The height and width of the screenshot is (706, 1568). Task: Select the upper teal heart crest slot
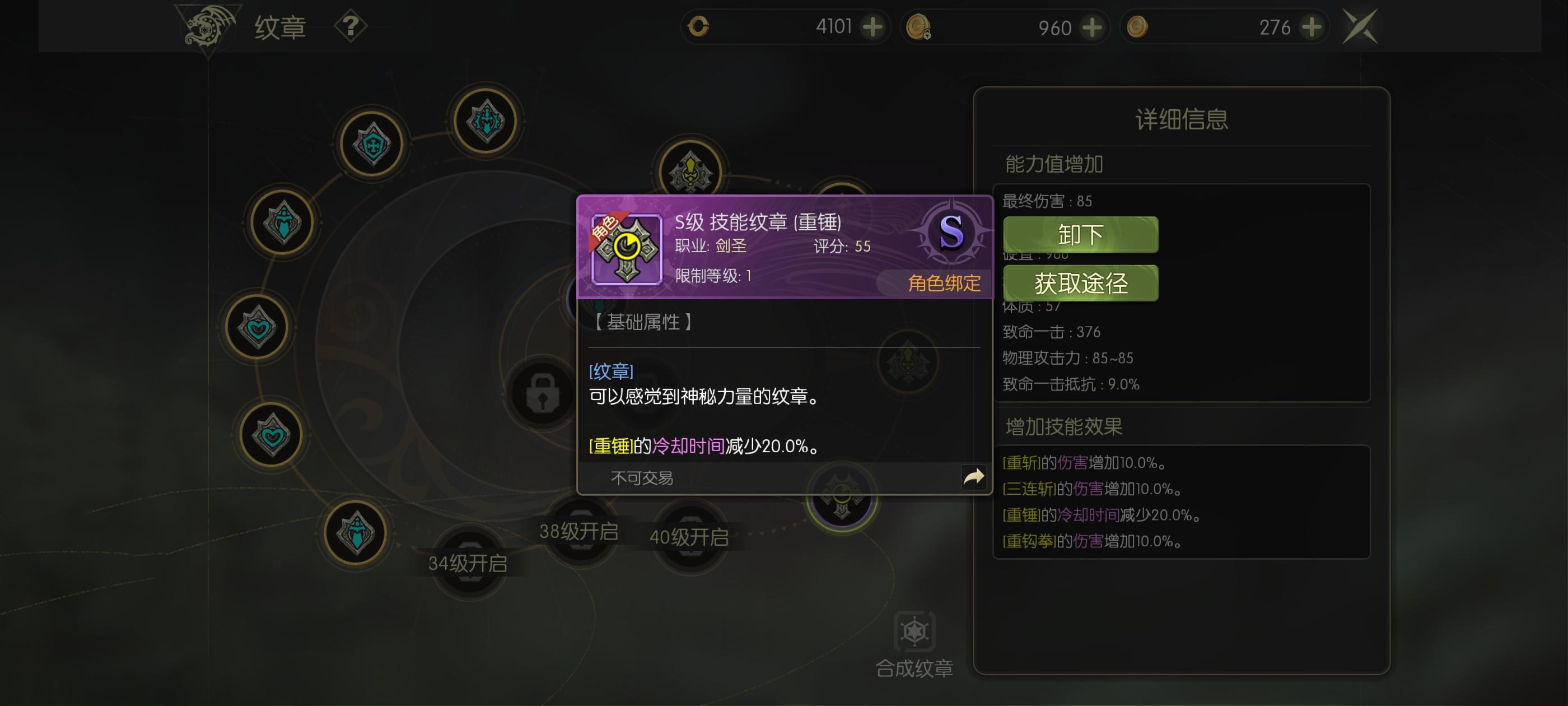pyautogui.click(x=258, y=327)
